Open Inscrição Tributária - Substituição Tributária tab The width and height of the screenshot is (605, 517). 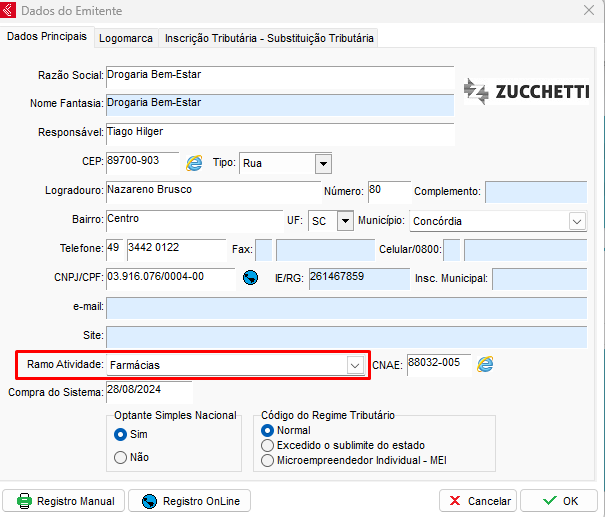pos(269,38)
